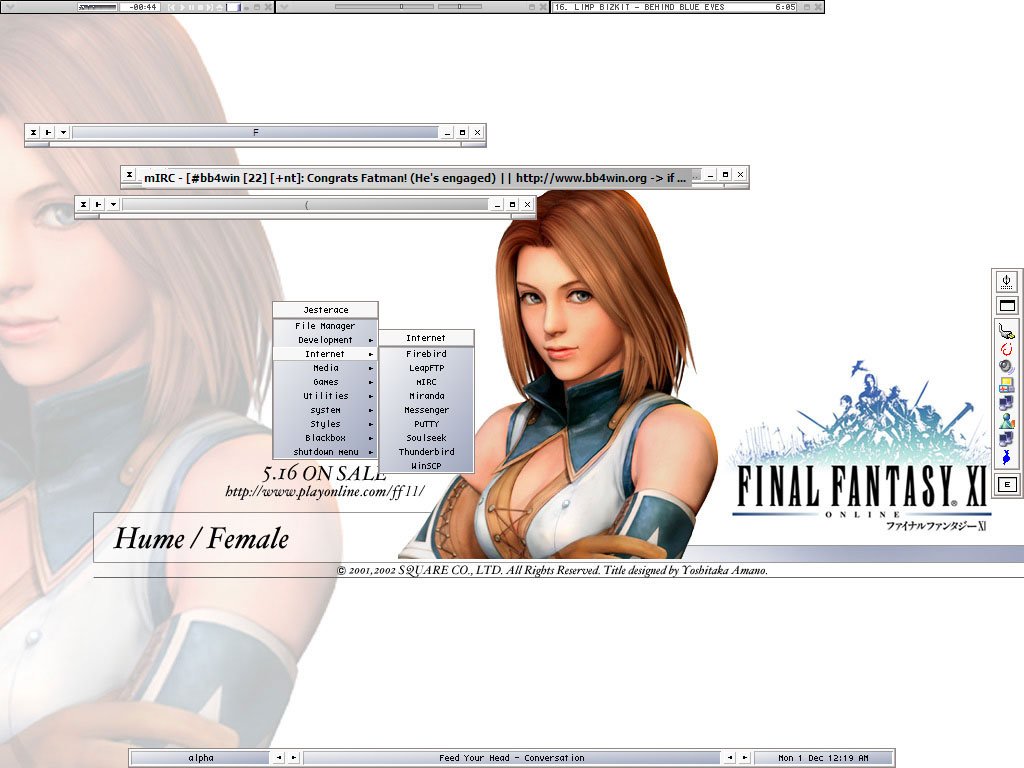1024x768 pixels.
Task: Expand the Games submenu
Action: (x=325, y=382)
